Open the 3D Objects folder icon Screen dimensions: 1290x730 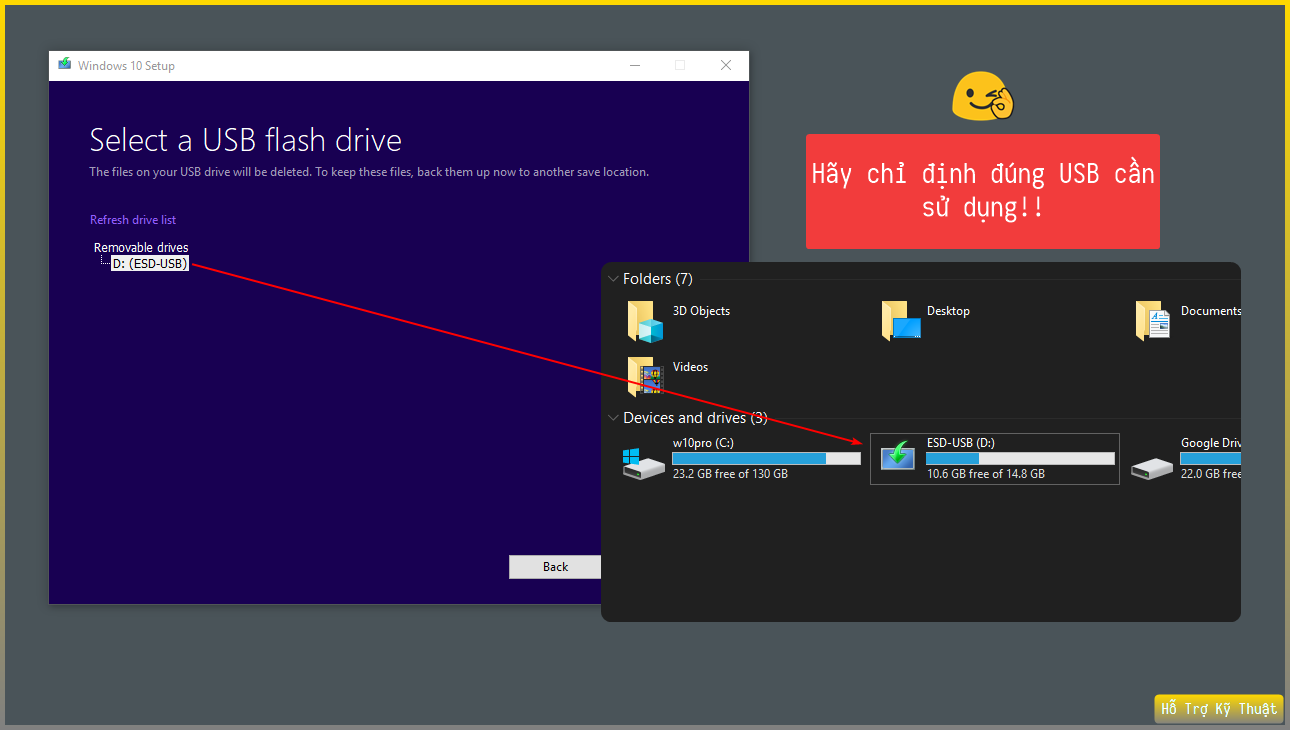pyautogui.click(x=646, y=322)
